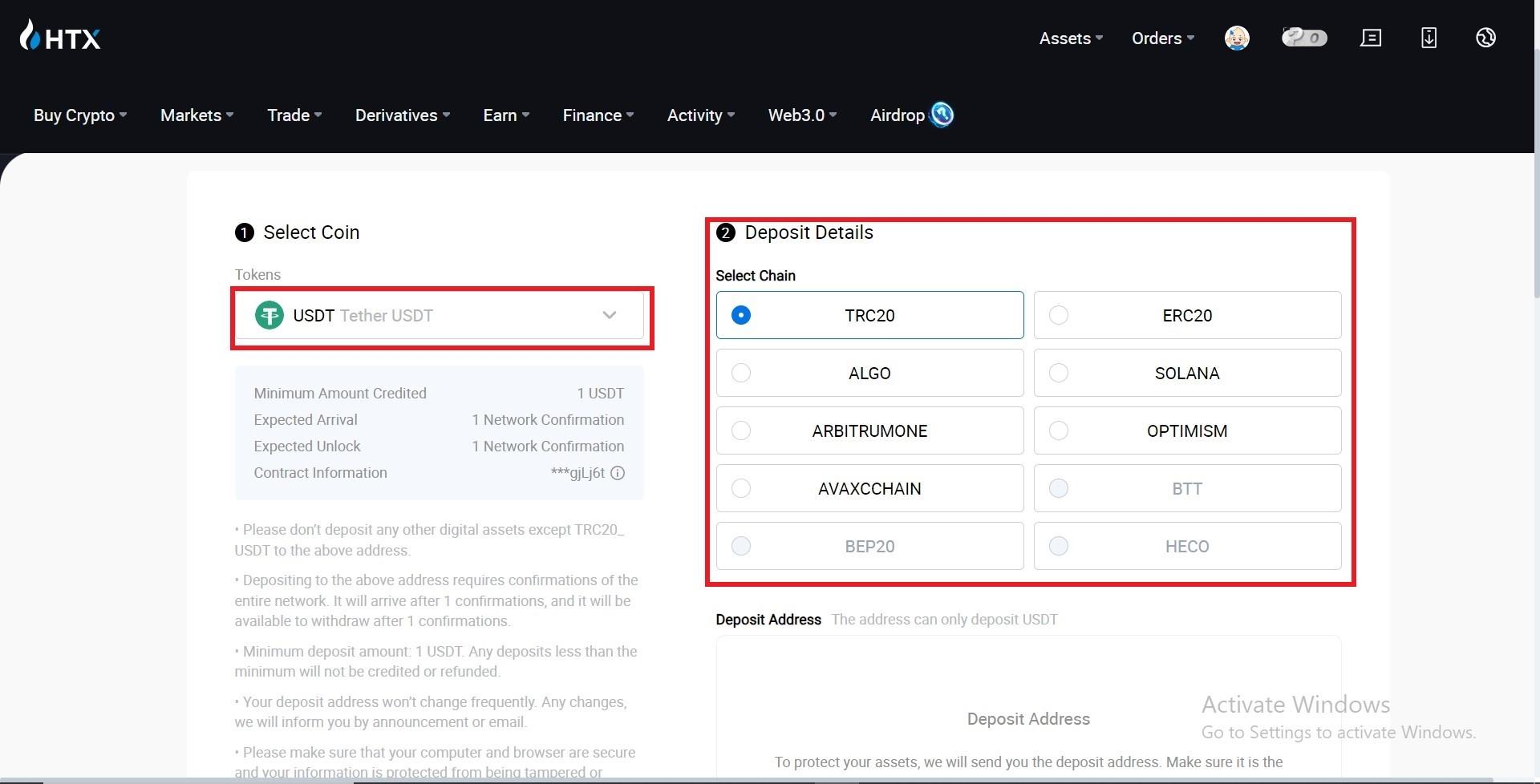
Task: Click the Minimum Amount Credited 1 USDT value
Action: tap(600, 394)
